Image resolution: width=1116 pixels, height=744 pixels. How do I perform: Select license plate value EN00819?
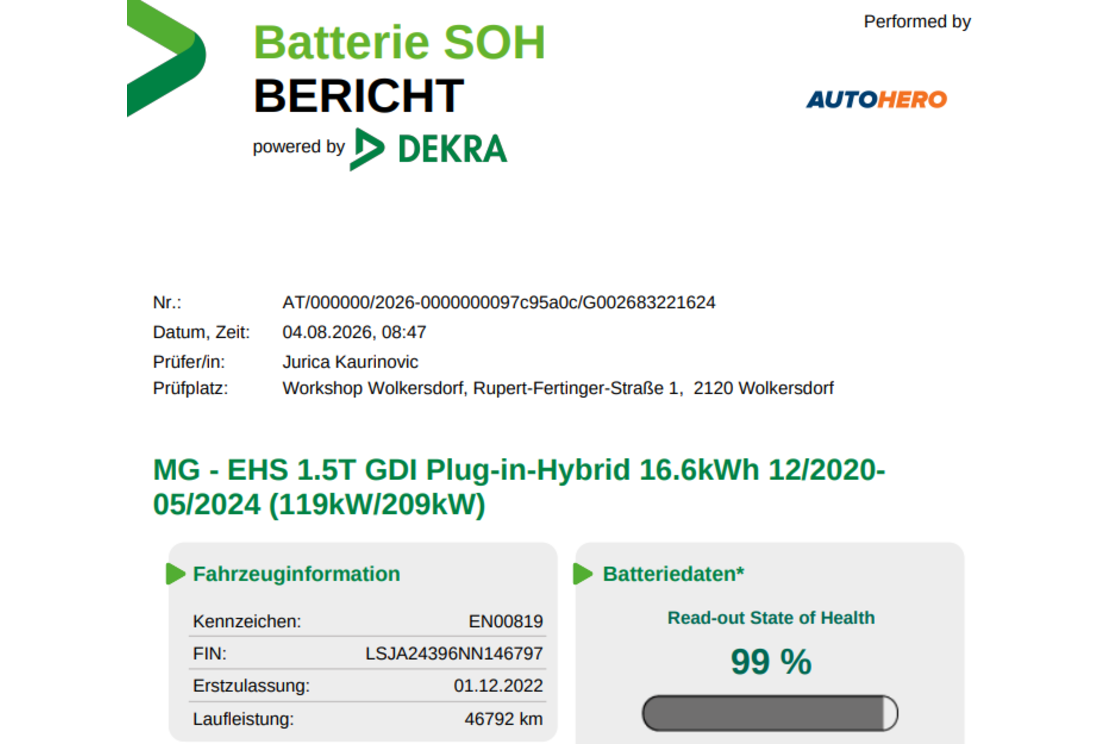(x=506, y=622)
